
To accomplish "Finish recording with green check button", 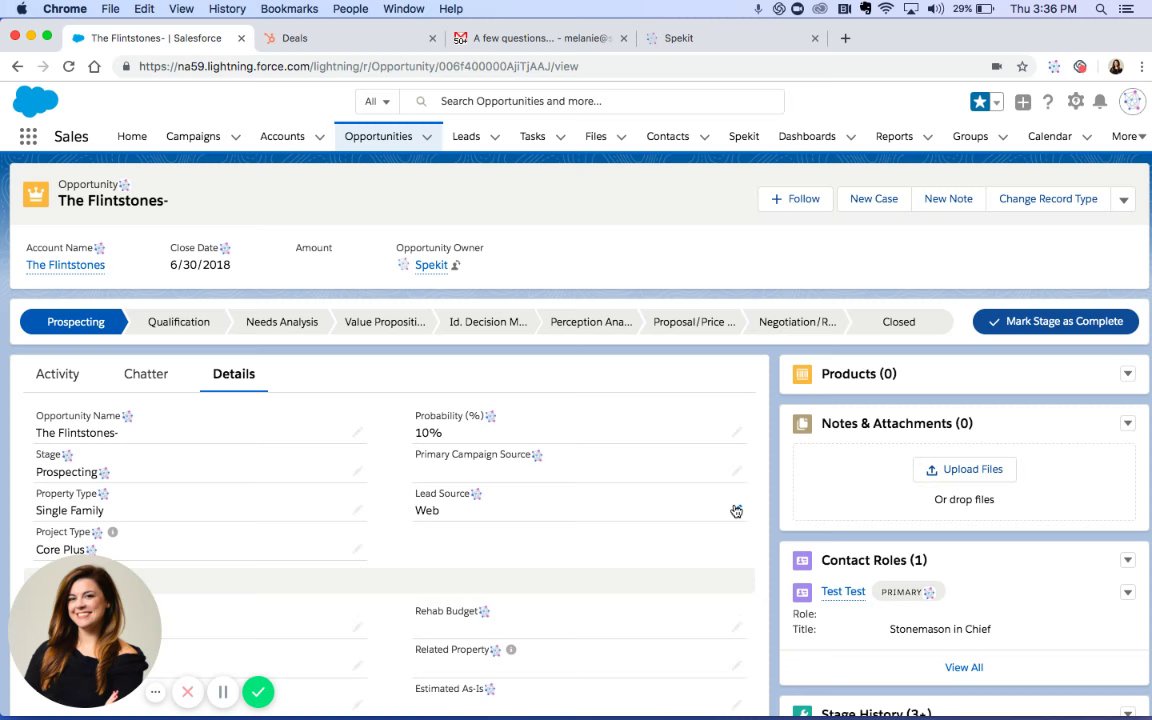I will click(258, 692).
